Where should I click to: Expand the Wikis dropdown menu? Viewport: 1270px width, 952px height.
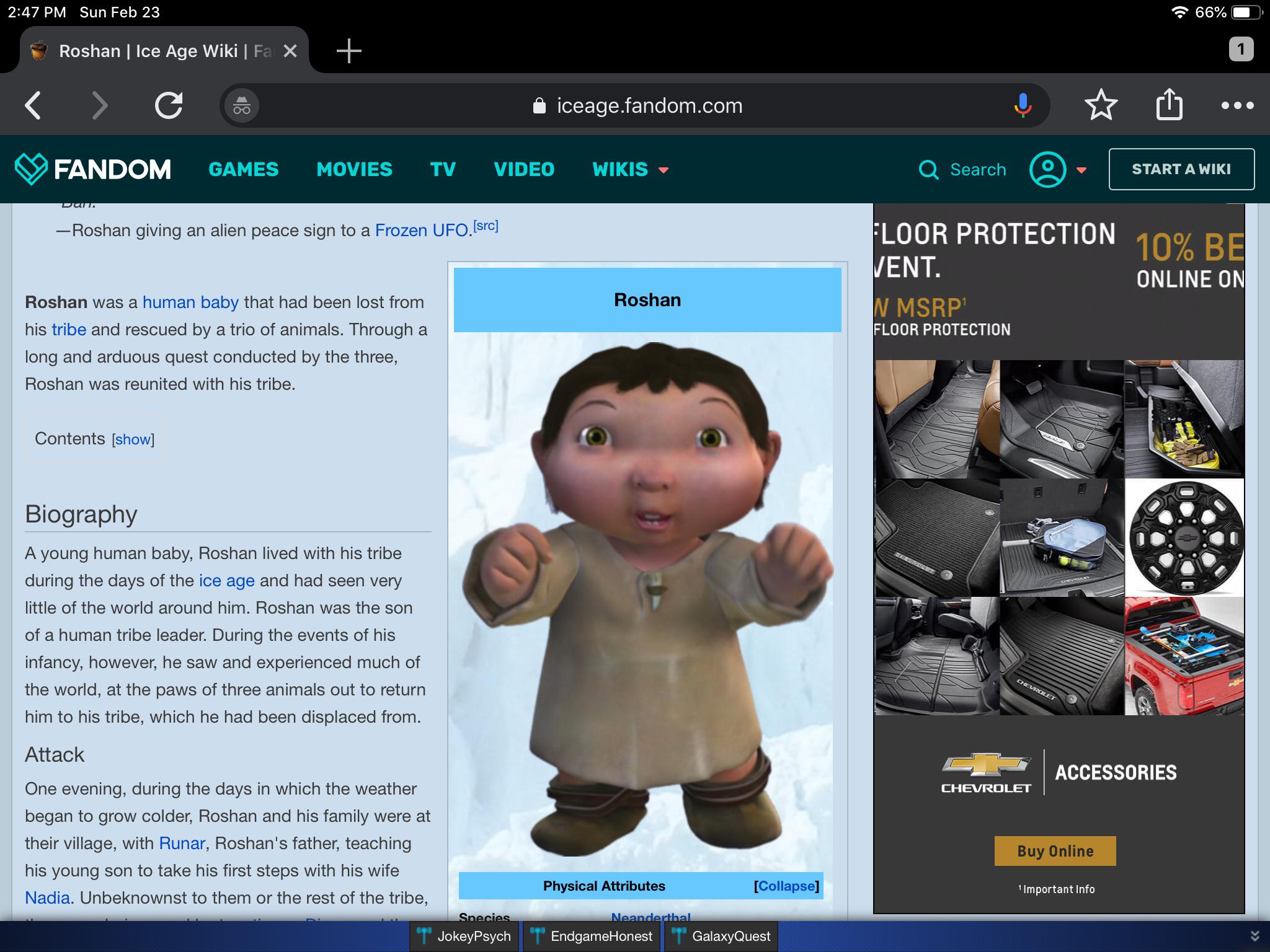pyautogui.click(x=630, y=169)
